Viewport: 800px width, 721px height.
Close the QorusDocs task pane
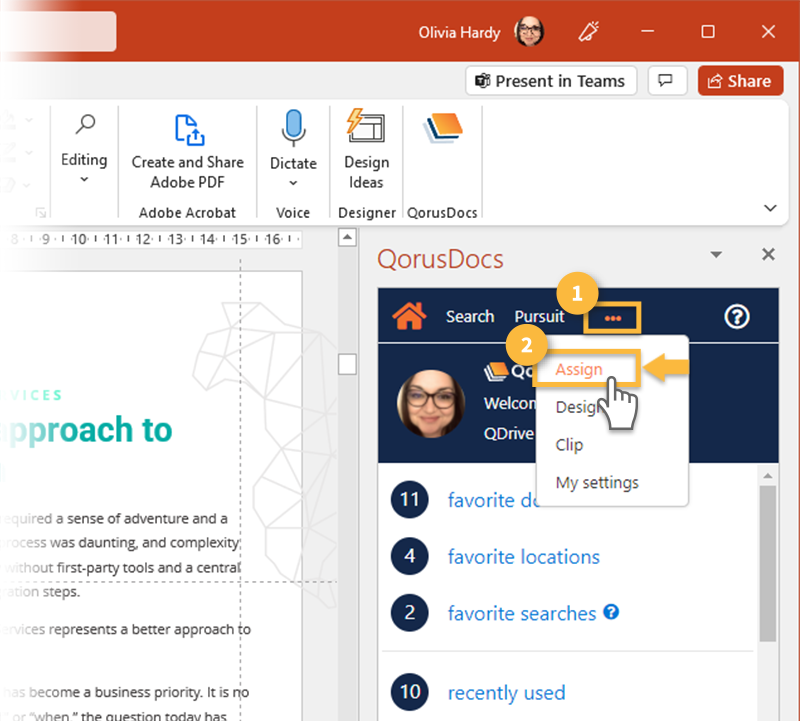(x=768, y=254)
